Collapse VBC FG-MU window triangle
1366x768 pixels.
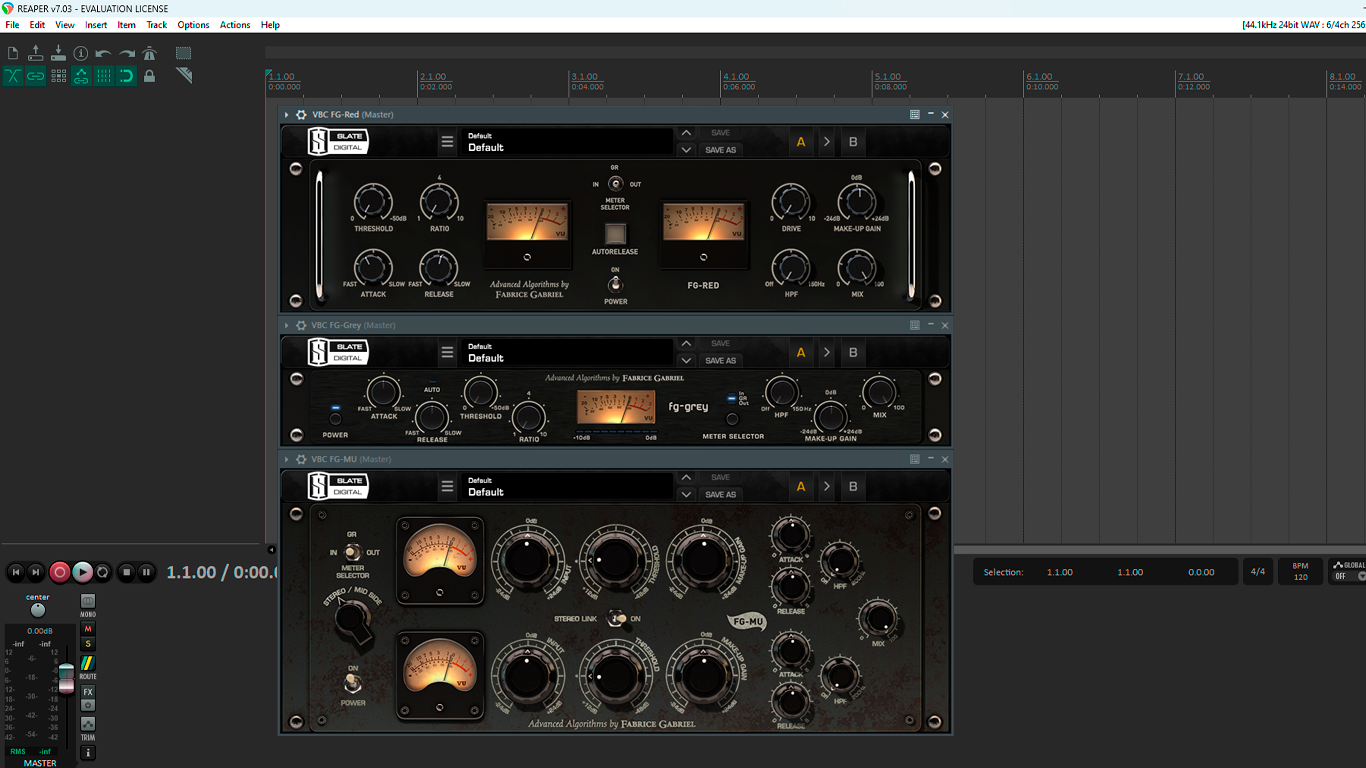[x=287, y=459]
